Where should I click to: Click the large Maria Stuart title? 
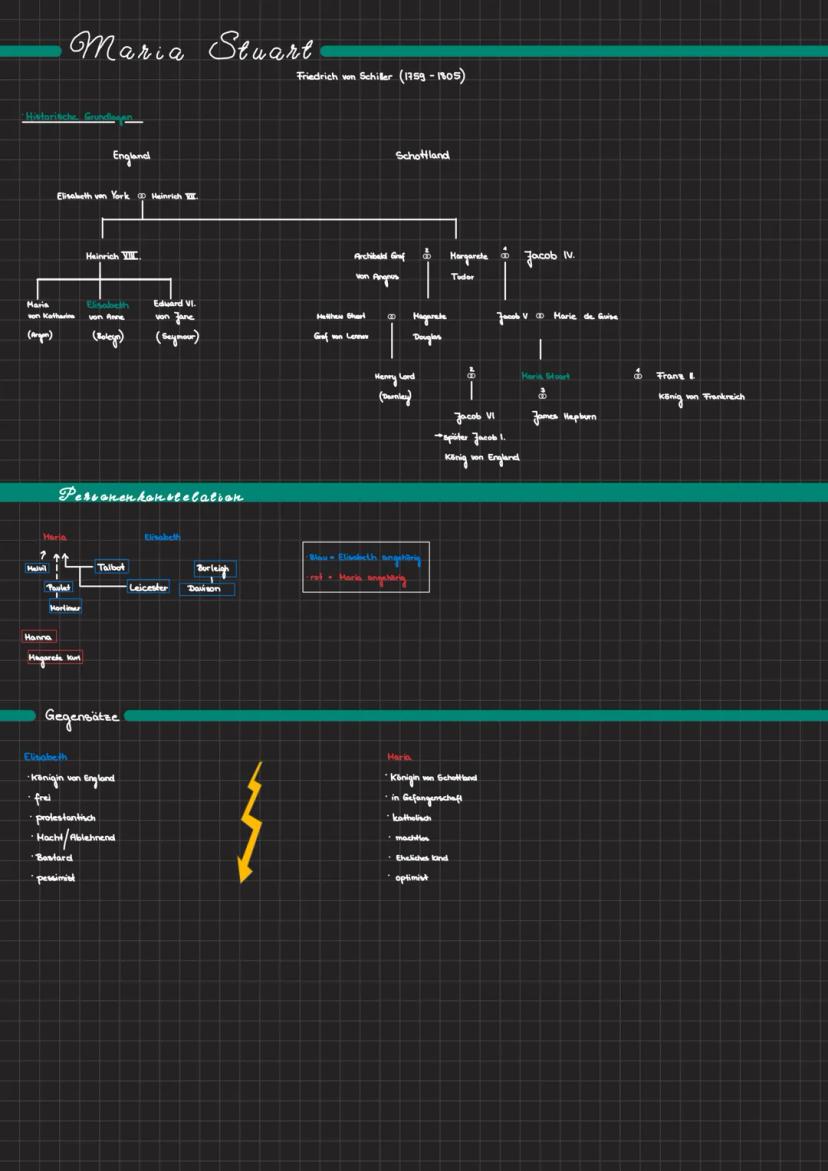tap(190, 49)
